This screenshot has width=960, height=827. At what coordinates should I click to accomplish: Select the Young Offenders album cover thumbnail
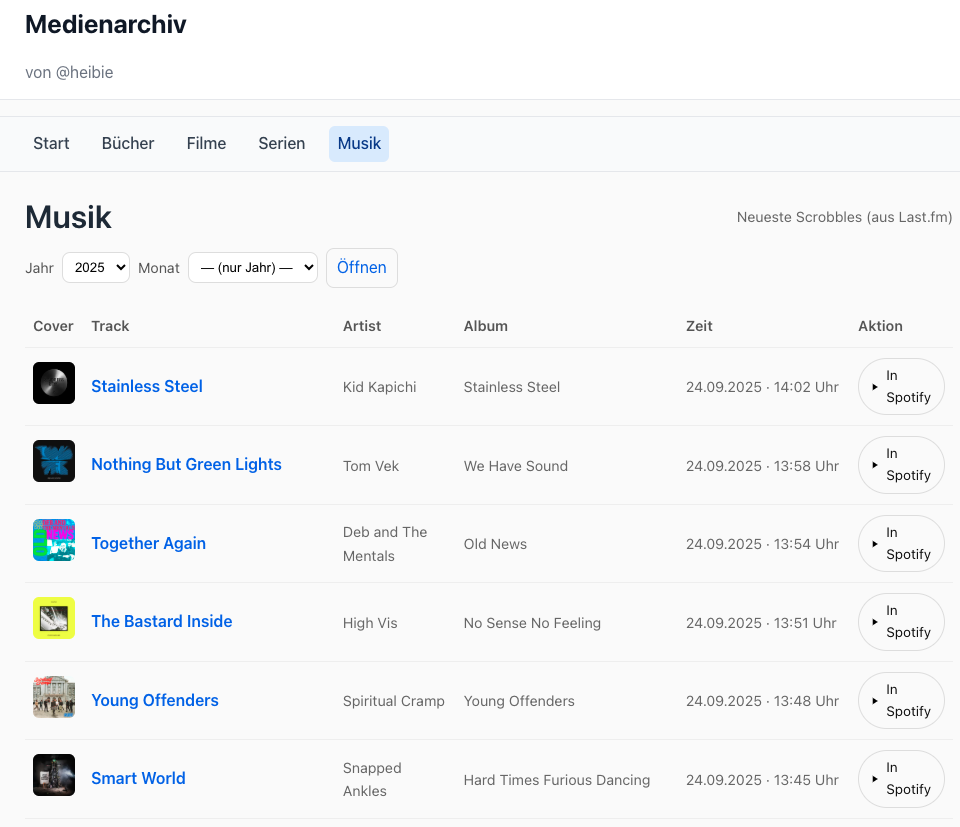(54, 697)
